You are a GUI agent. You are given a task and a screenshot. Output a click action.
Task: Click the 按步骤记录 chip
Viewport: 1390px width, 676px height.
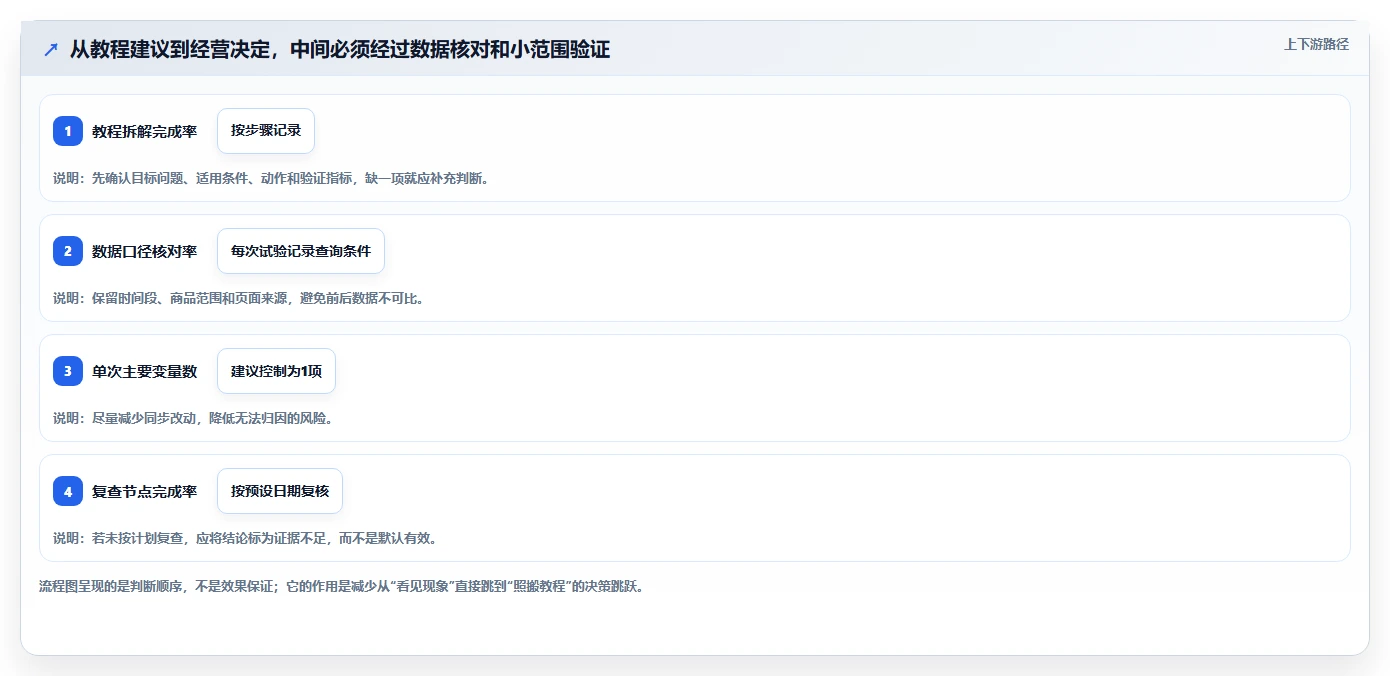[266, 131]
